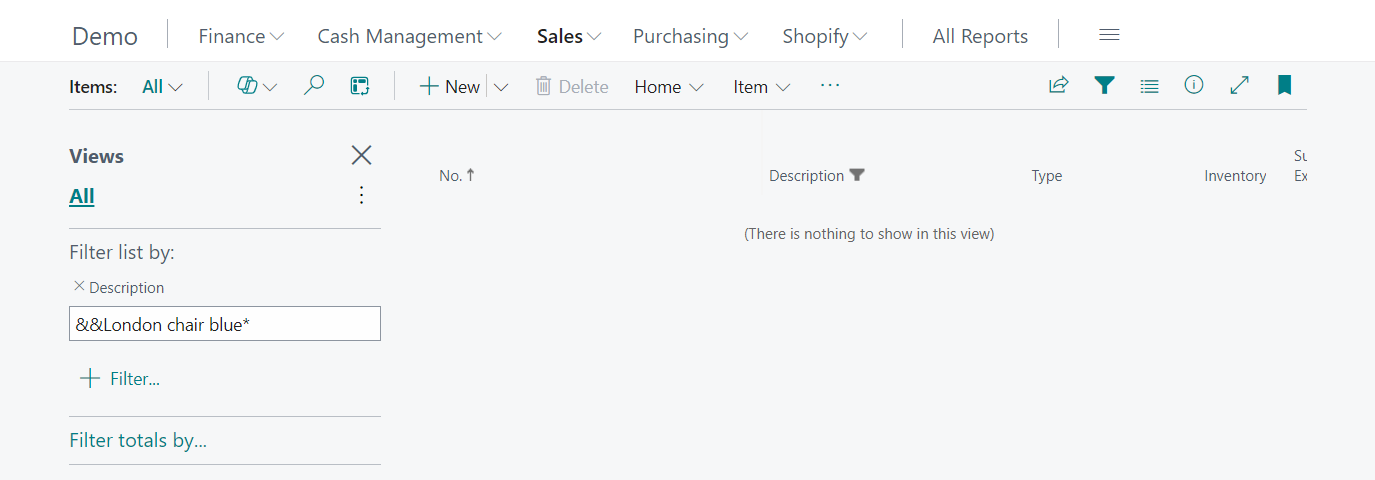This screenshot has width=1375, height=480.
Task: Click the All Reports link
Action: [x=979, y=36]
